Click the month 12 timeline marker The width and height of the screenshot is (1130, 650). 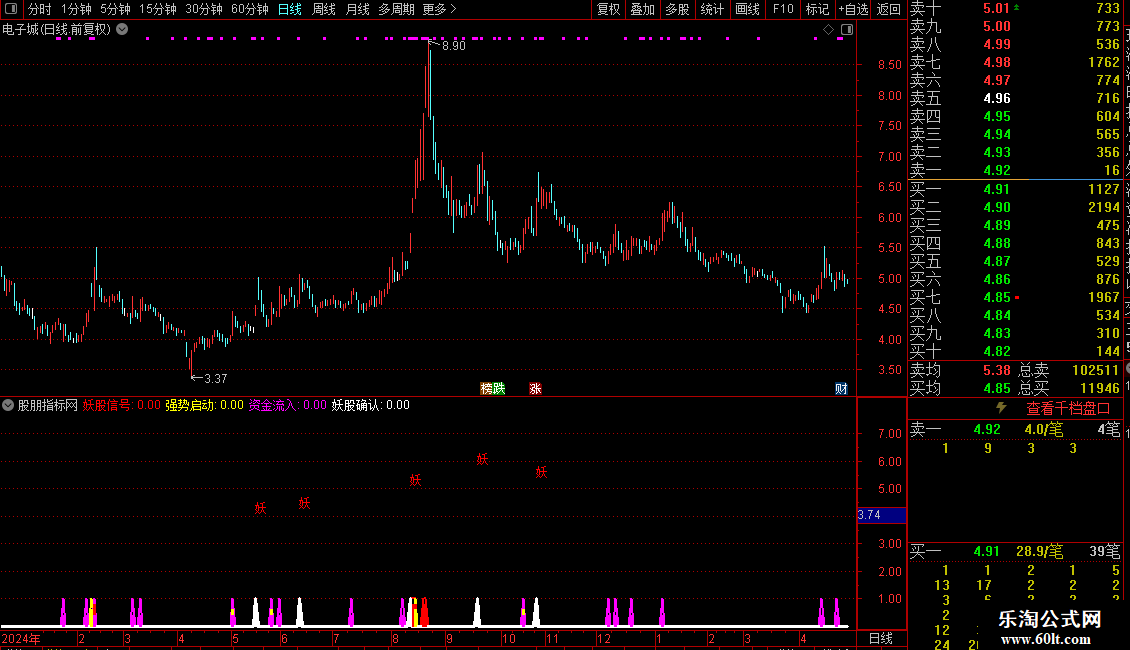604,638
